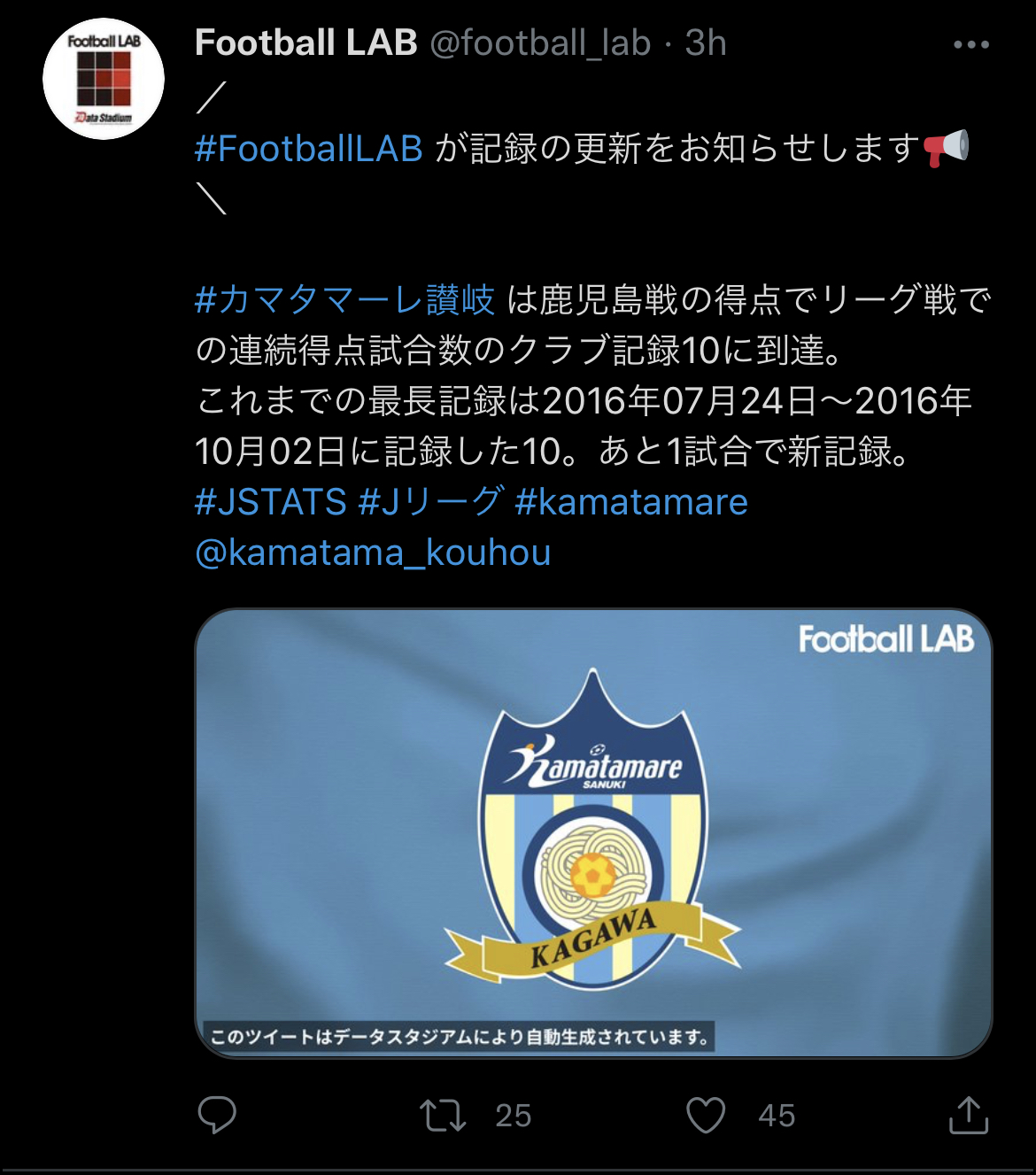Tap the #Jリーグ hashtag
The image size is (1036, 1175).
point(431,502)
